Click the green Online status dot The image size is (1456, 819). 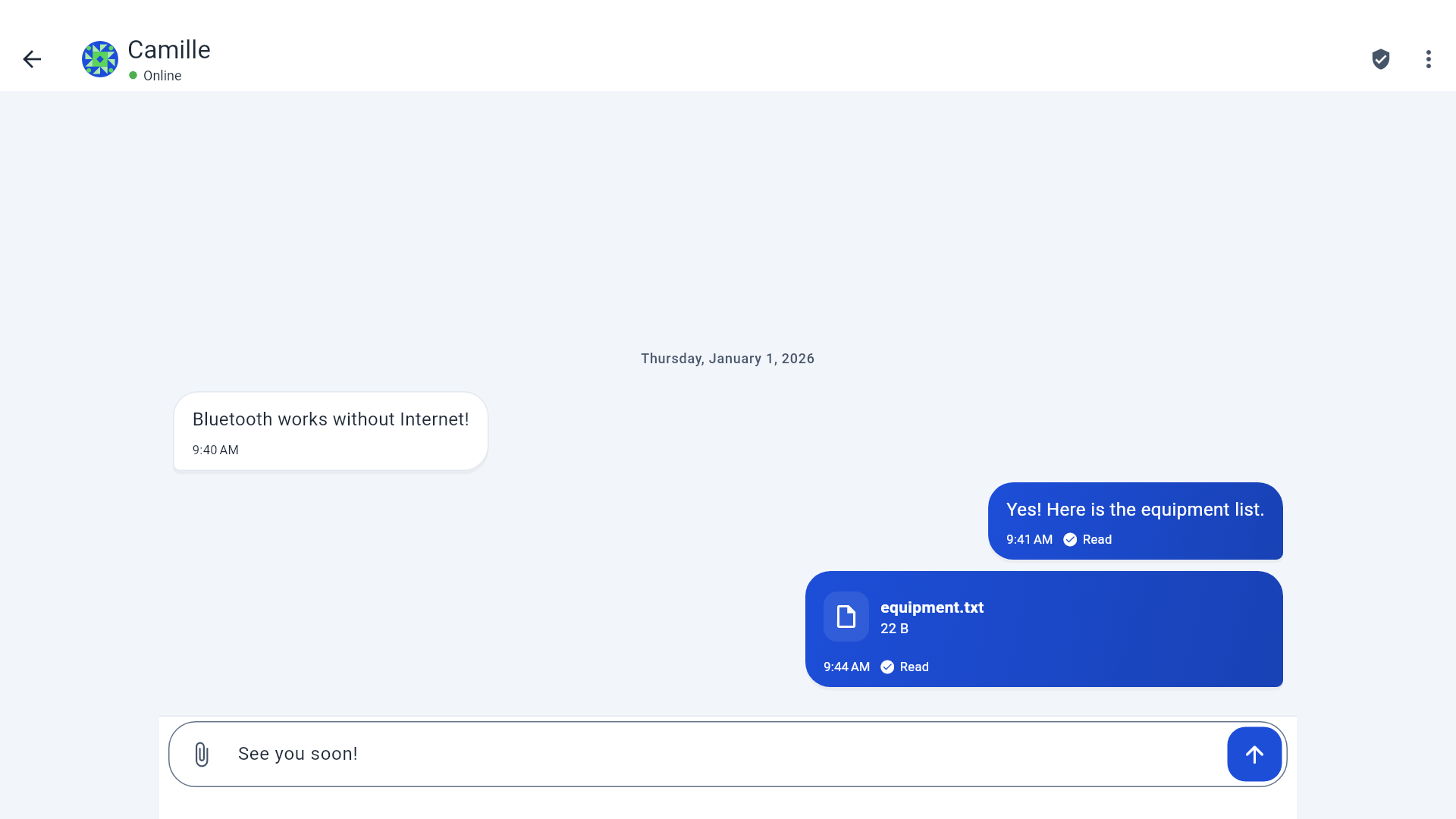point(133,75)
